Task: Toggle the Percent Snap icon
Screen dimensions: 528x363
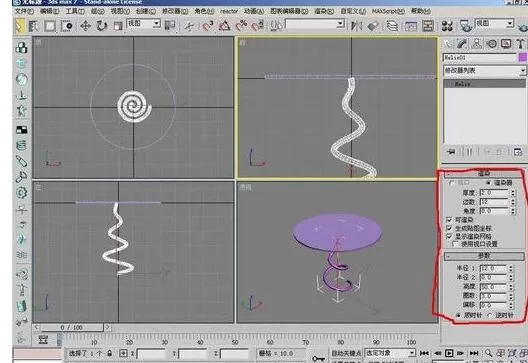Action: (x=241, y=26)
